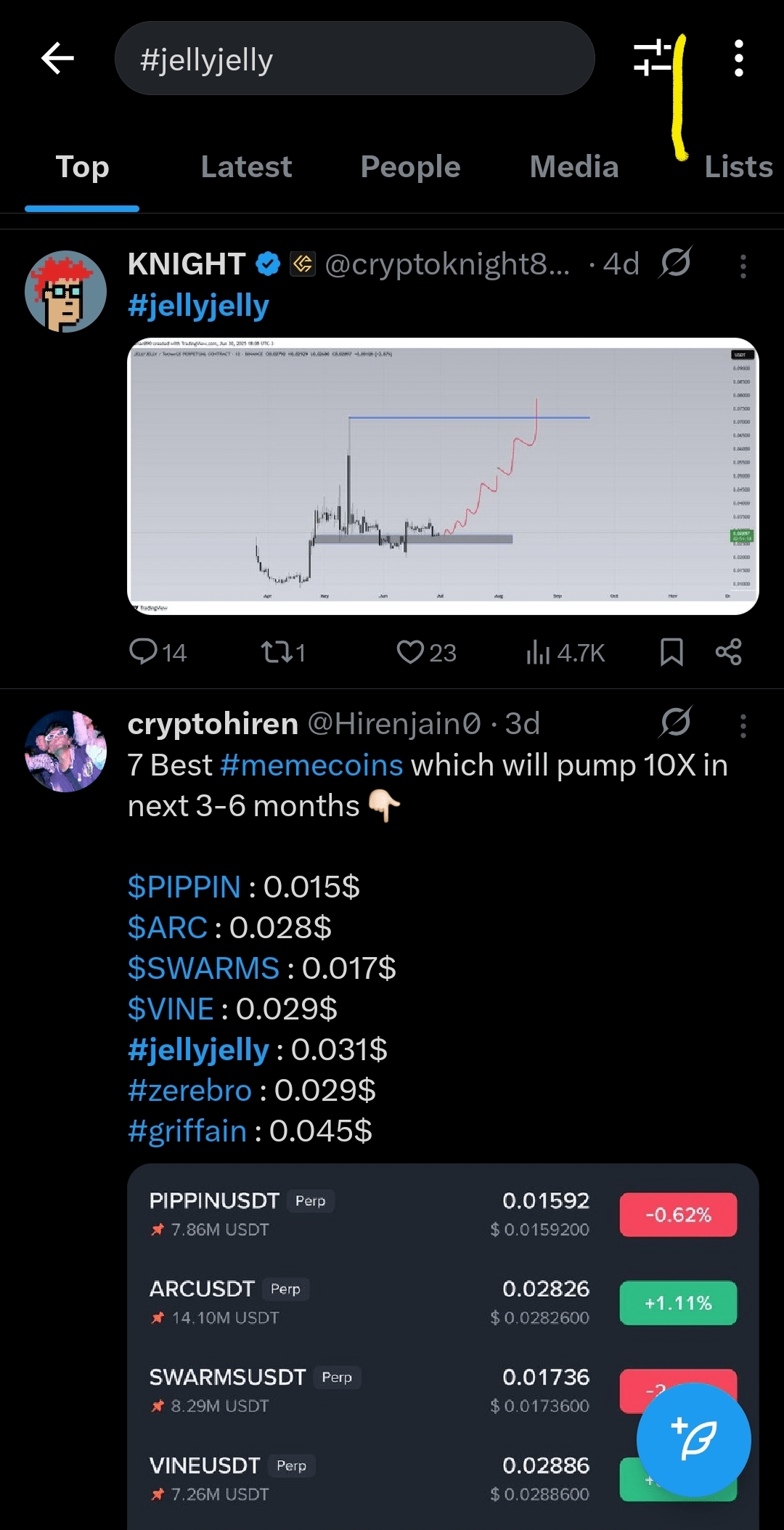Select the Lists tab

(738, 167)
